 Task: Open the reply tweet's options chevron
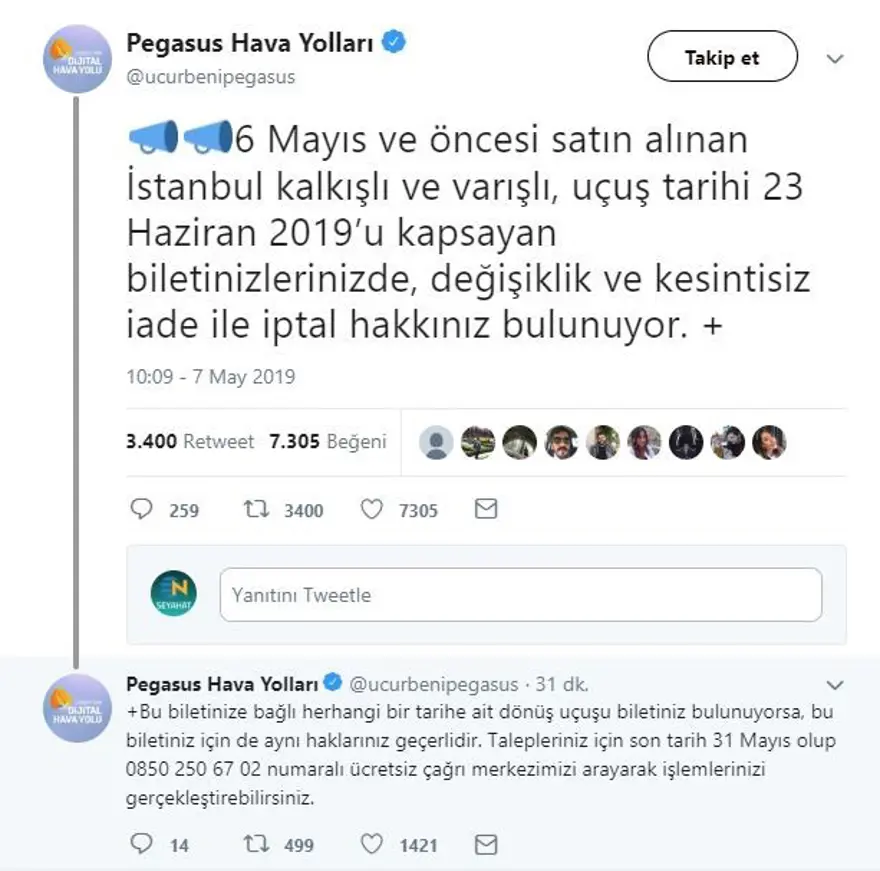(835, 685)
